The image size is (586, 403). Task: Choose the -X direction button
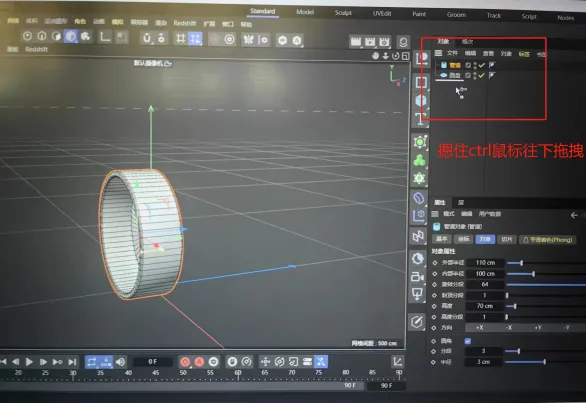point(509,327)
